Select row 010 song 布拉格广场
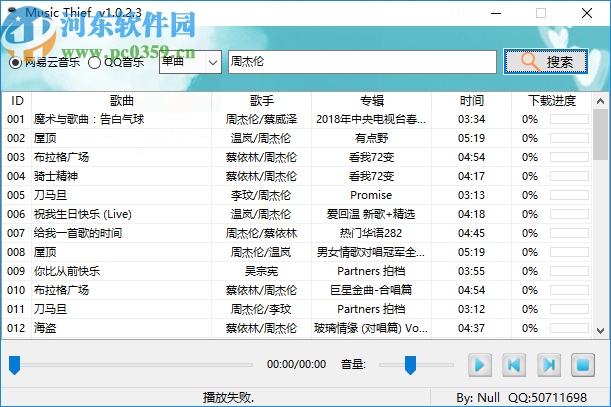This screenshot has width=611, height=407. [x=61, y=290]
